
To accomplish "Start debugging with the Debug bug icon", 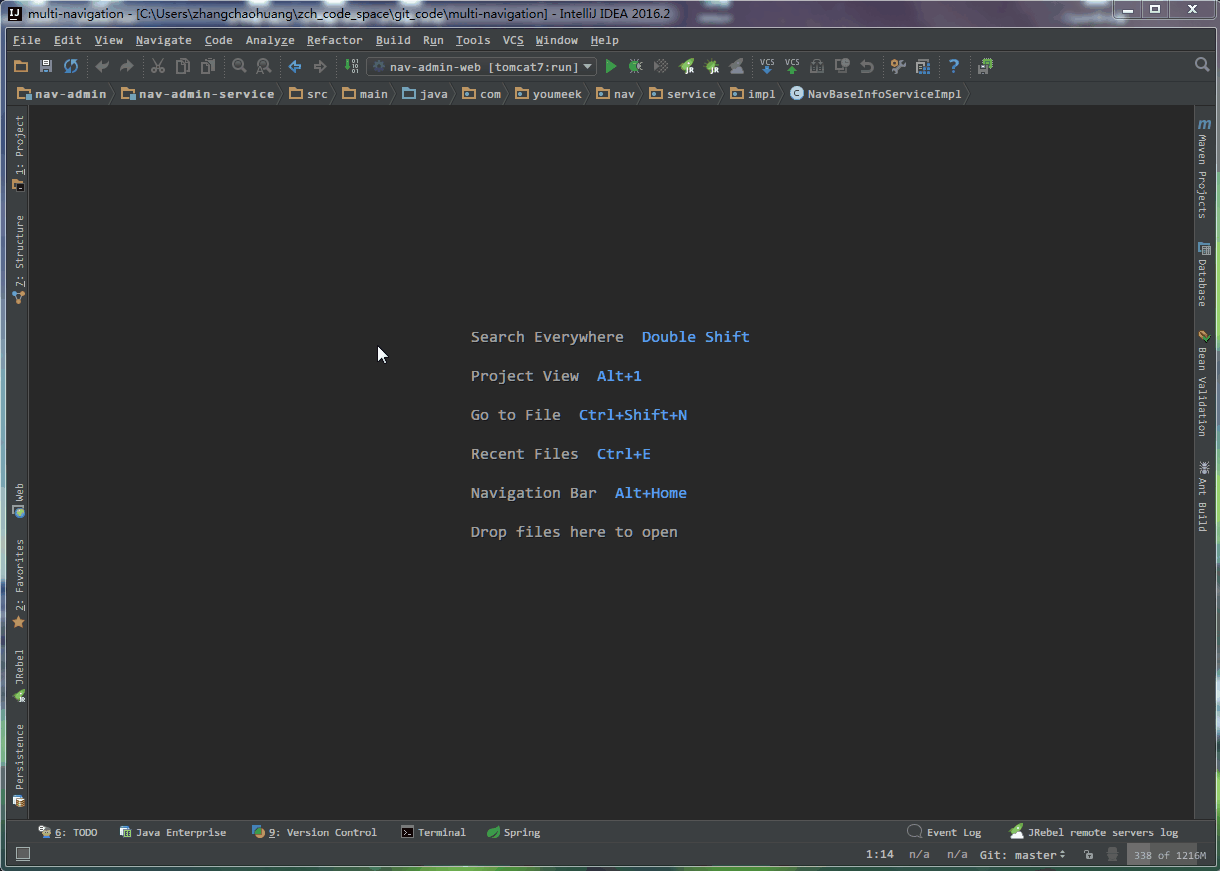I will [636, 67].
